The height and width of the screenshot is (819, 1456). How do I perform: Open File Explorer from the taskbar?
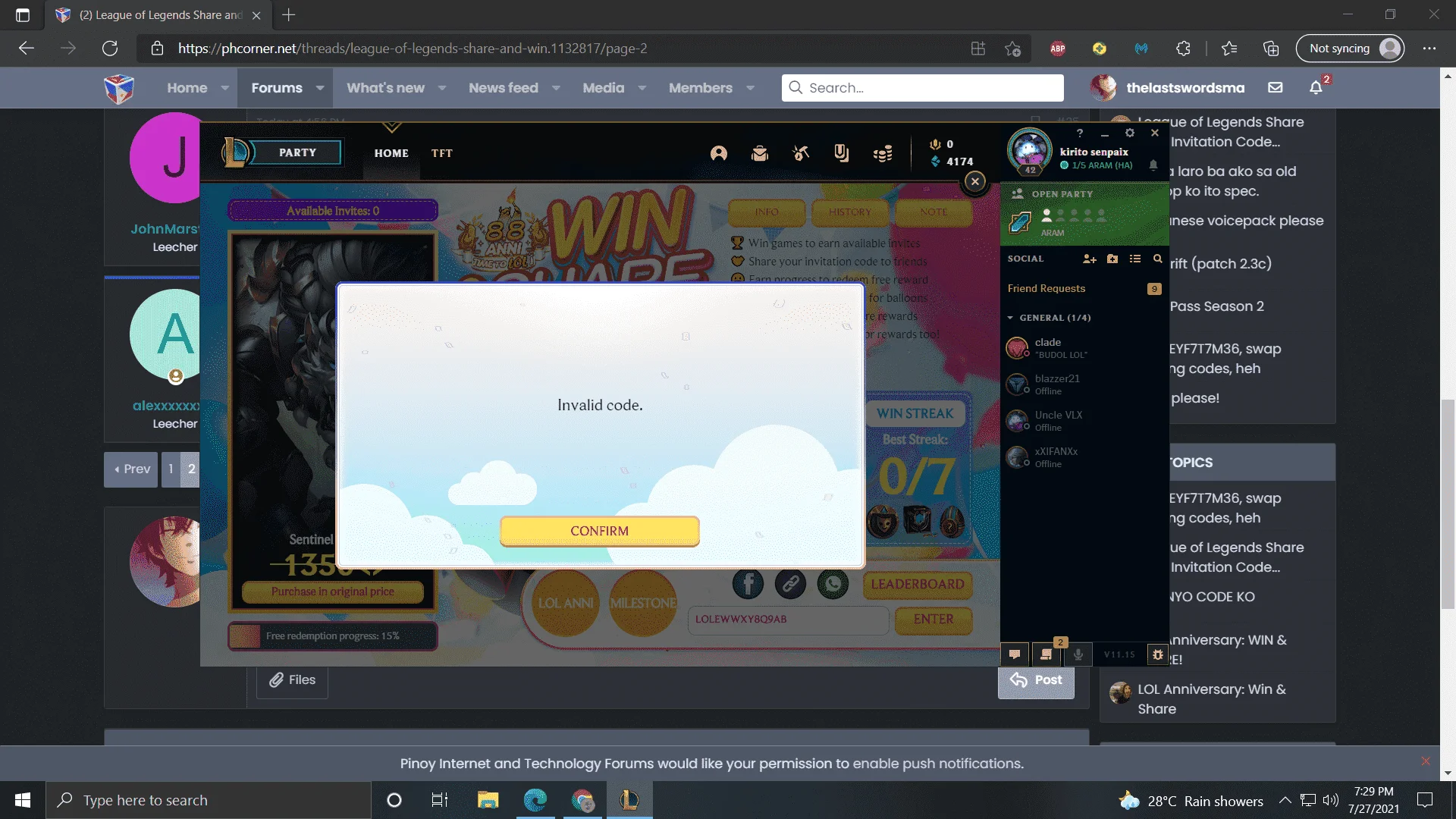click(488, 800)
